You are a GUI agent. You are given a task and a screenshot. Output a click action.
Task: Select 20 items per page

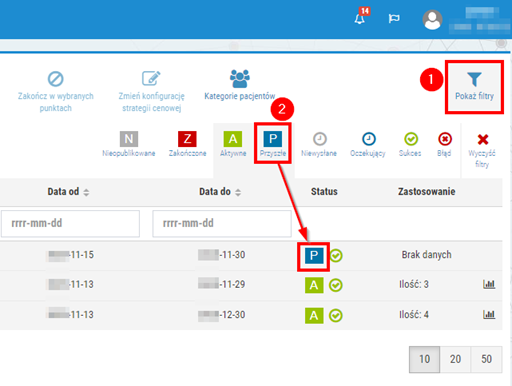point(455,359)
